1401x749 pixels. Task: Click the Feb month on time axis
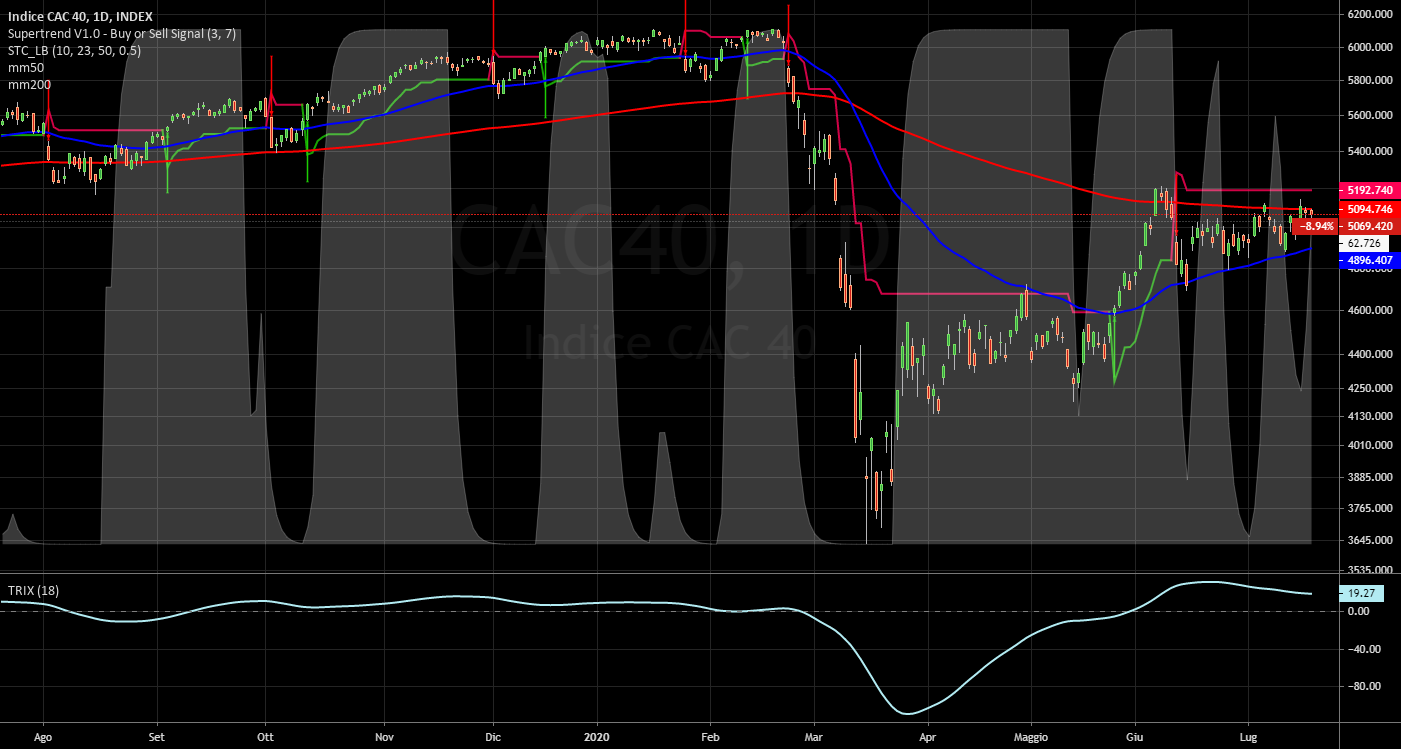click(709, 737)
